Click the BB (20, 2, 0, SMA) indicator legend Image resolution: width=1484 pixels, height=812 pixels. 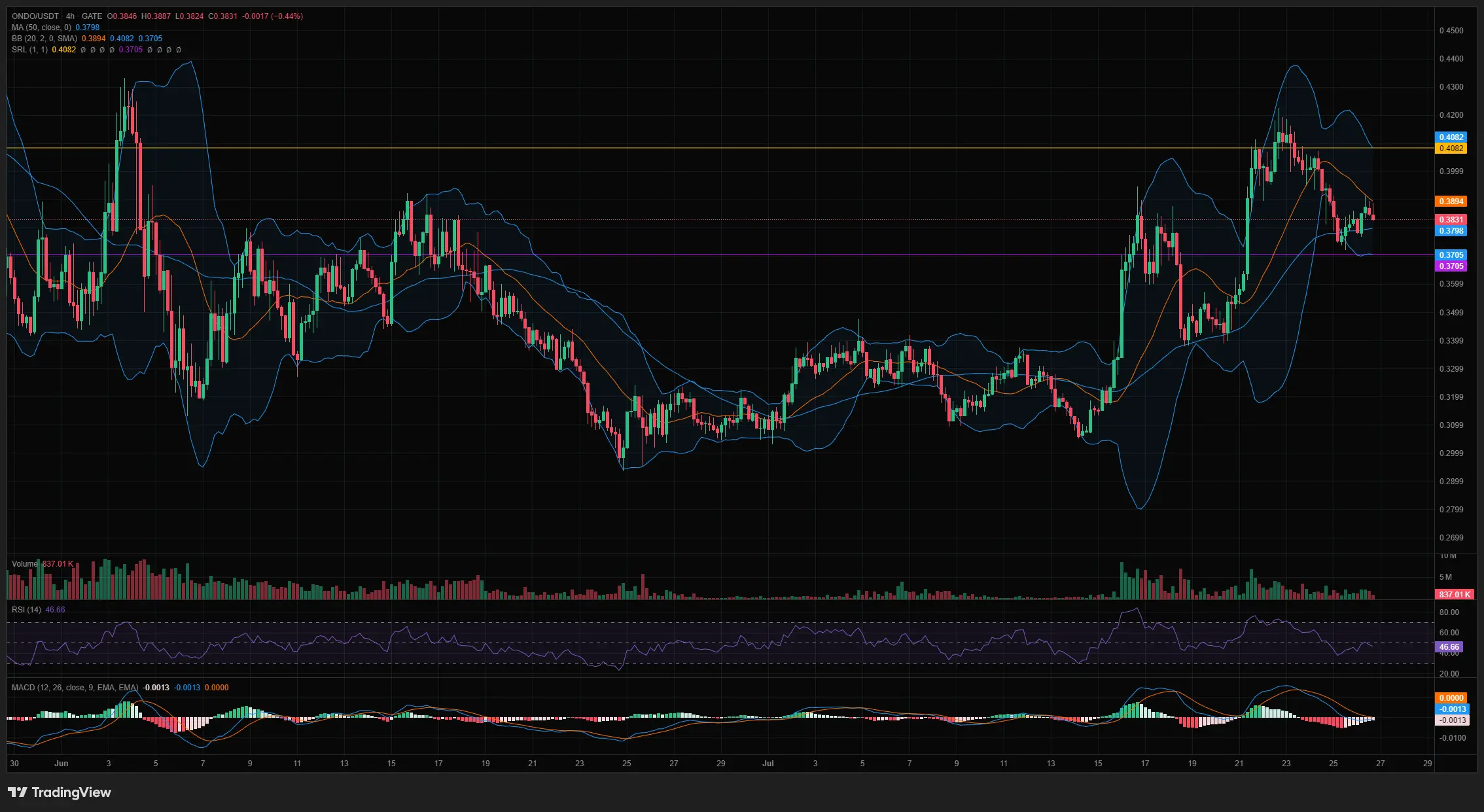(x=44, y=39)
